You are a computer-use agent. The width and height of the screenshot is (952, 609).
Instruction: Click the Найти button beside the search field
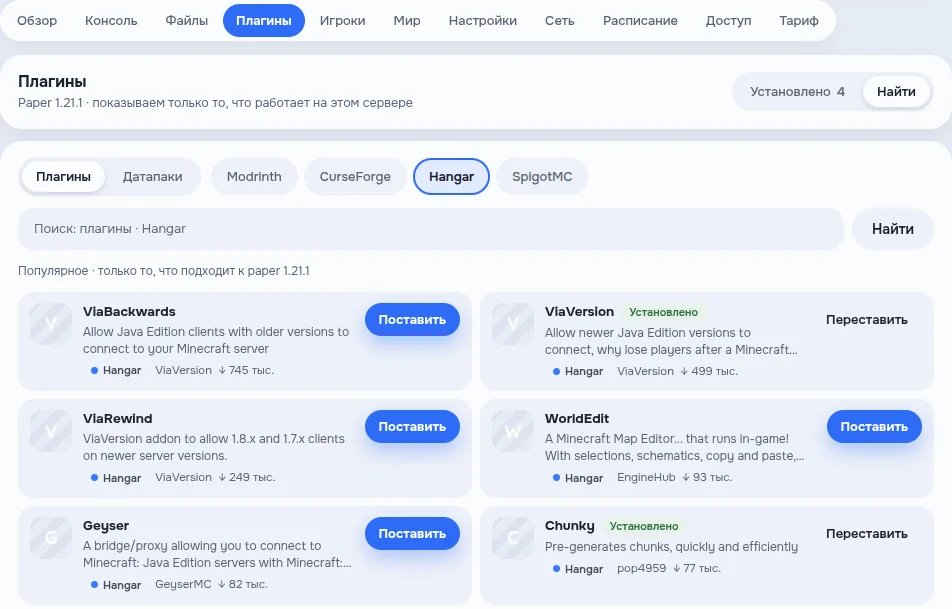(x=892, y=229)
